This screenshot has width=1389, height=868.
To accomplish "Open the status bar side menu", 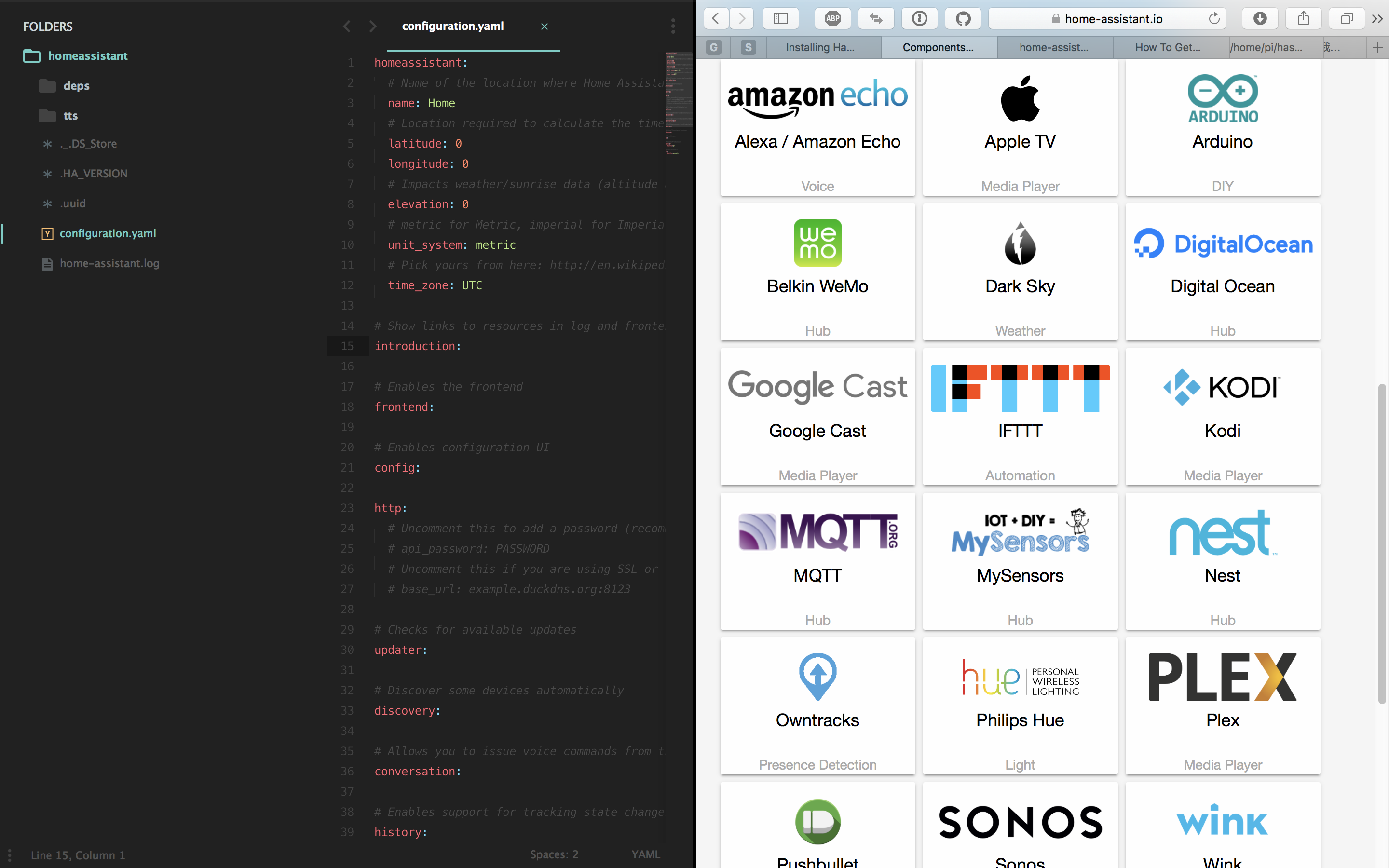I will (9, 855).
